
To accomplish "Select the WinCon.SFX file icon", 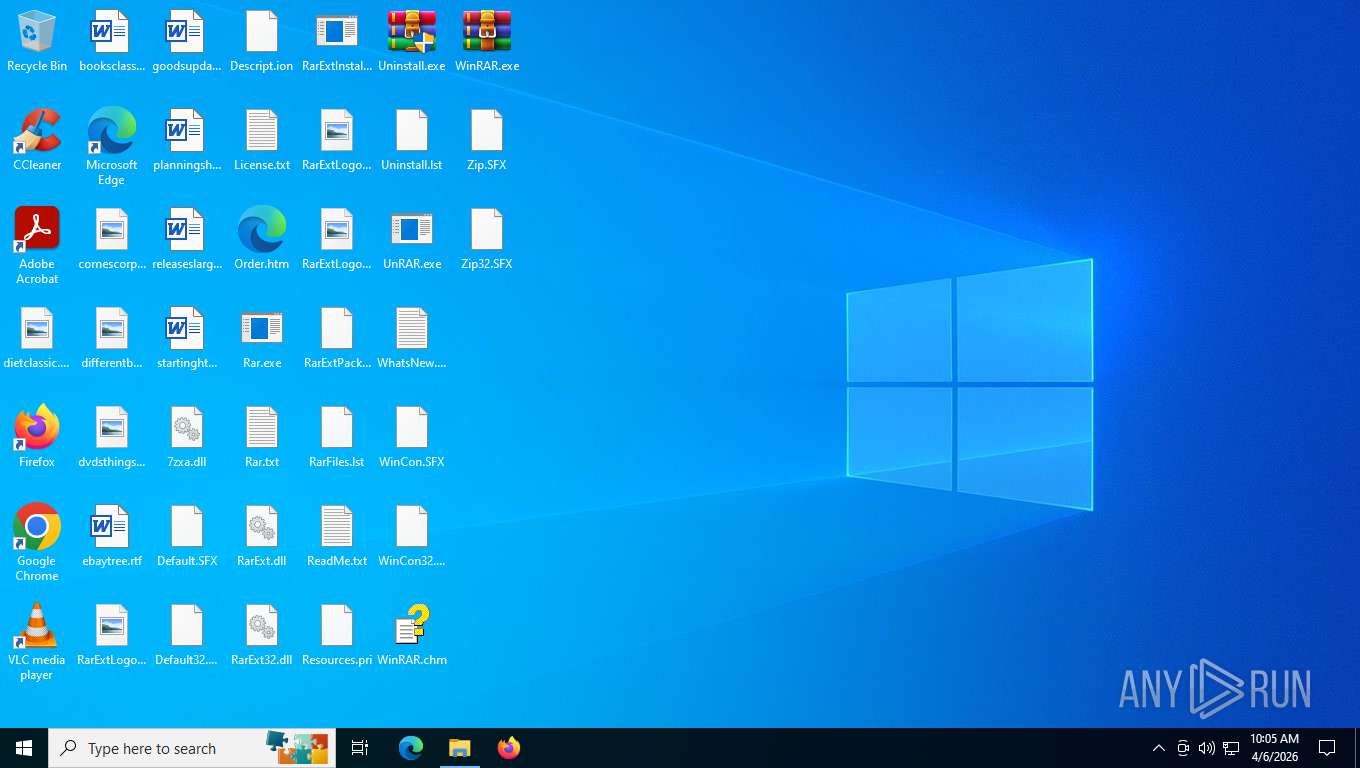I will [x=412, y=438].
